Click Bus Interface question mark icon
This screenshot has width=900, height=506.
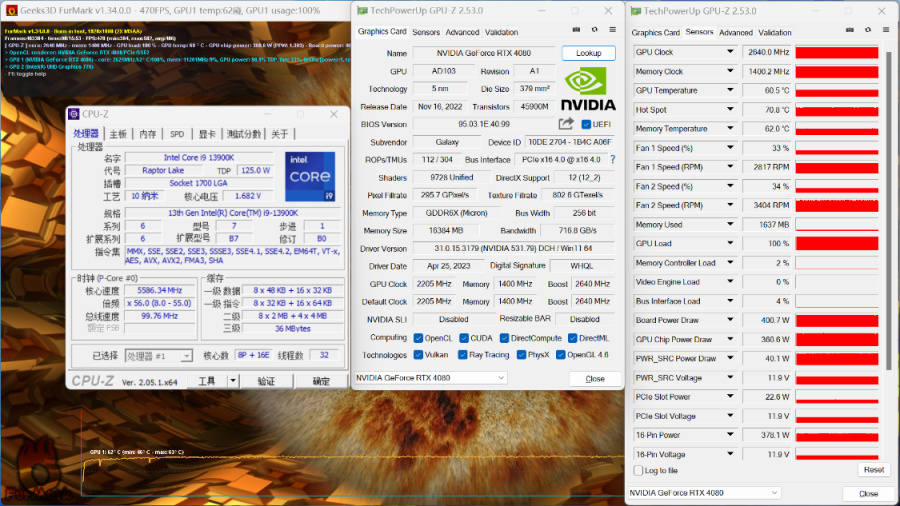[x=612, y=159]
